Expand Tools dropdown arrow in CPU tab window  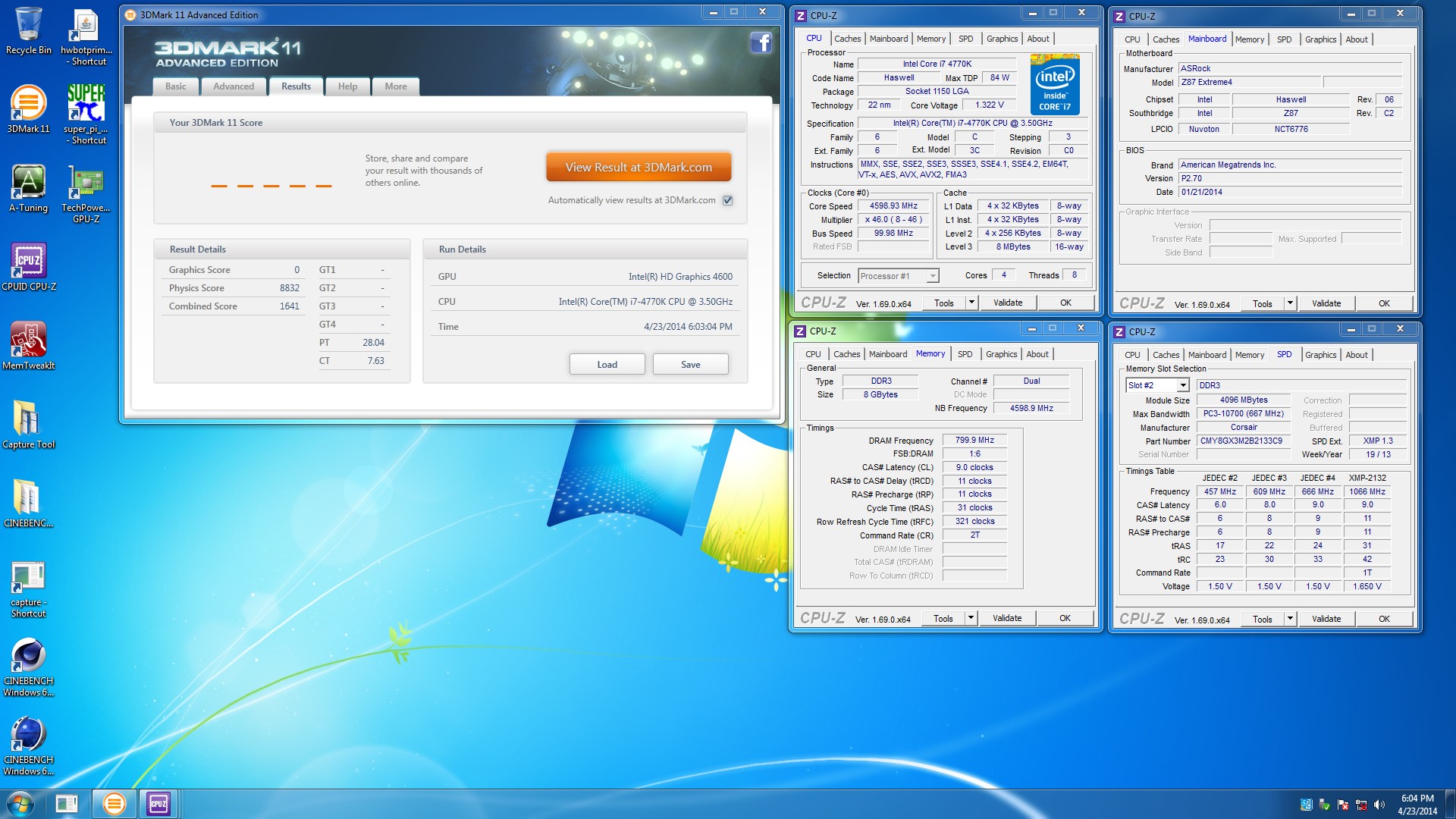[x=971, y=303]
